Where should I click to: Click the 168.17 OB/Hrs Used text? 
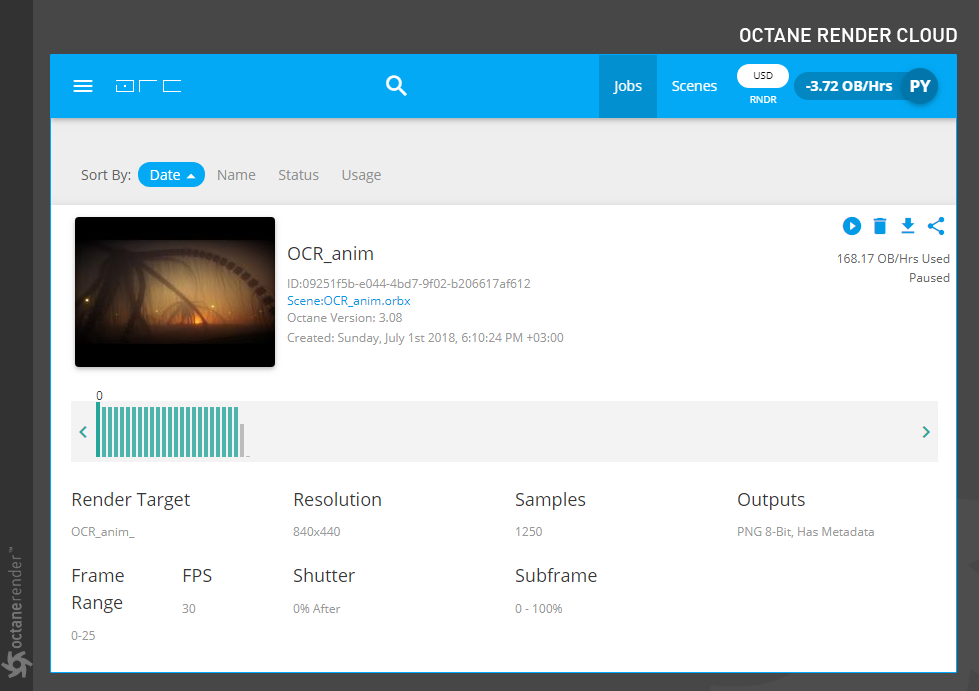tap(893, 258)
